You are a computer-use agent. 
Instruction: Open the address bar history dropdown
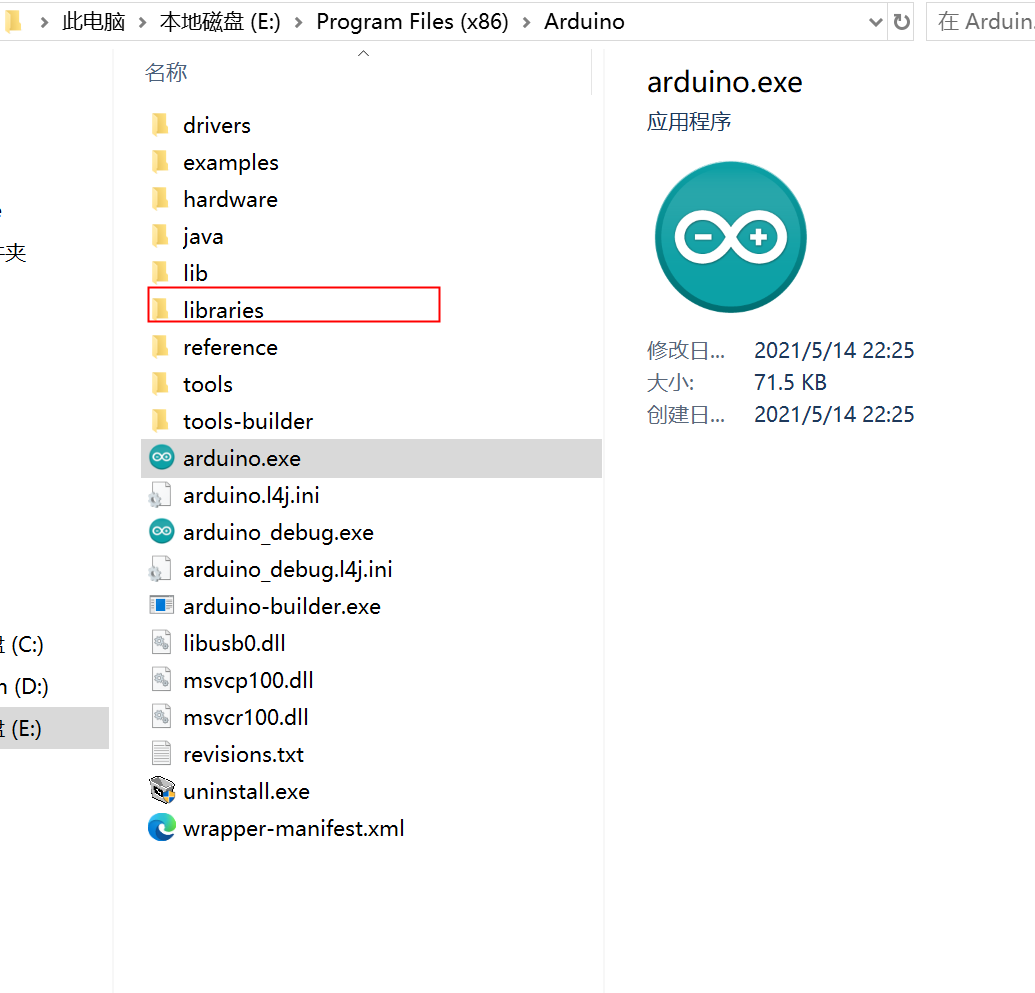point(876,22)
